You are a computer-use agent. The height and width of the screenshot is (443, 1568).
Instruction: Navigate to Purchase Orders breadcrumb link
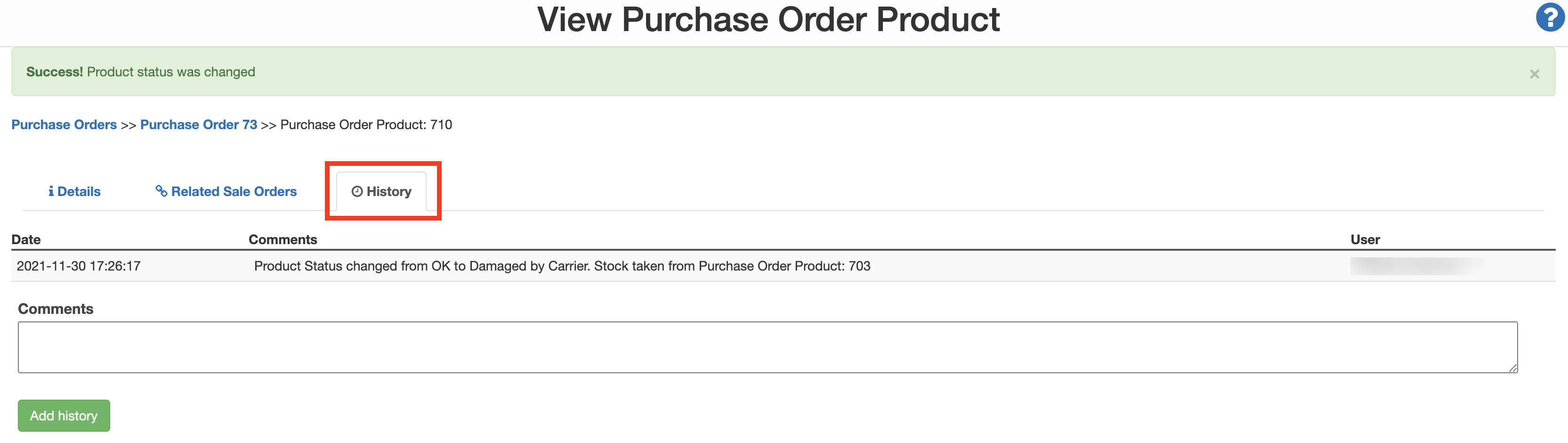tap(64, 124)
